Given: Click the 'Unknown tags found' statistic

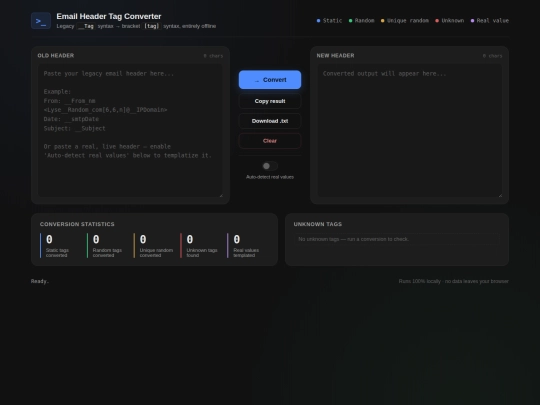Looking at the screenshot, I should 201,246.
